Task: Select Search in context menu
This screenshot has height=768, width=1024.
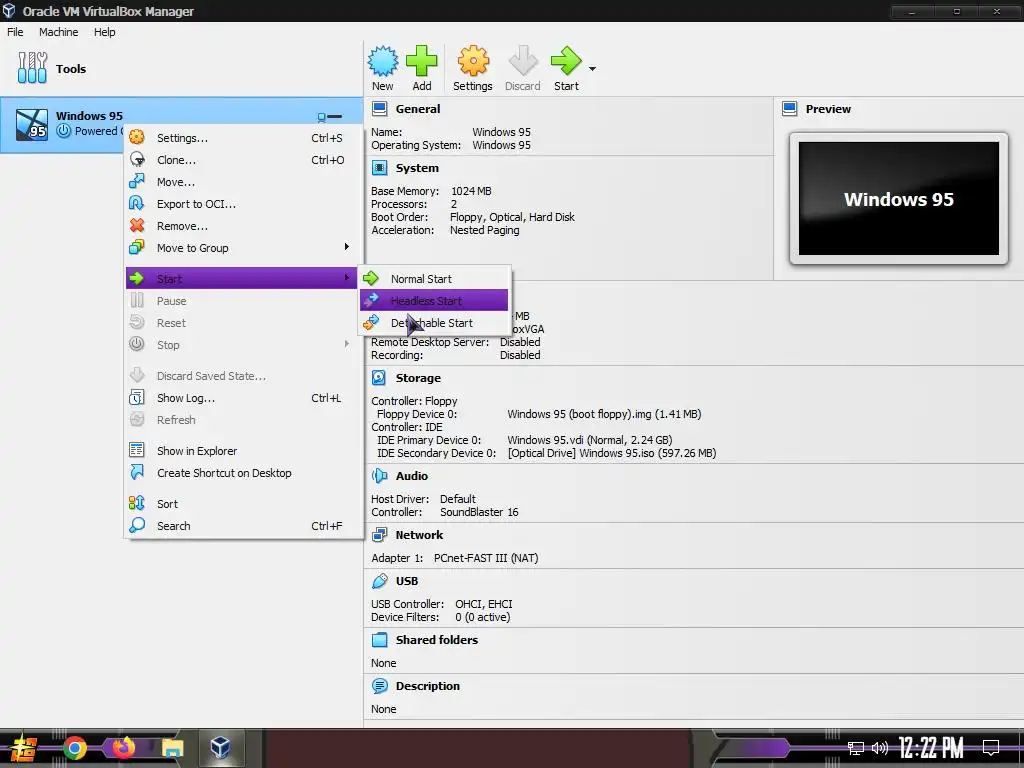Action: coord(244,526)
